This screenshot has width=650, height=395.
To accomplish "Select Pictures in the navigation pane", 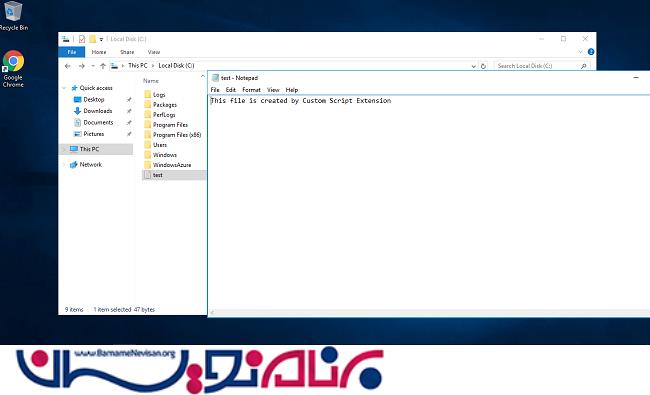I will tap(94, 134).
